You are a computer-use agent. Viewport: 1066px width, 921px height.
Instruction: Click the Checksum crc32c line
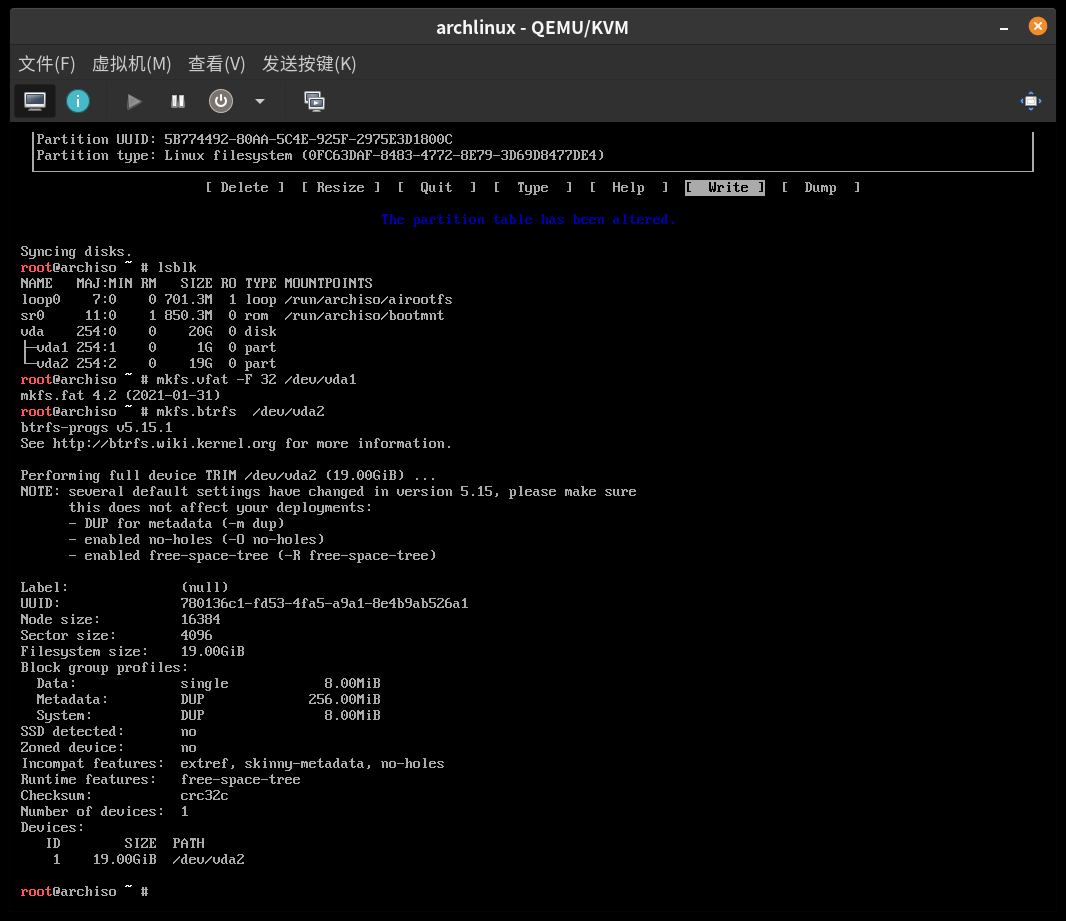(124, 795)
